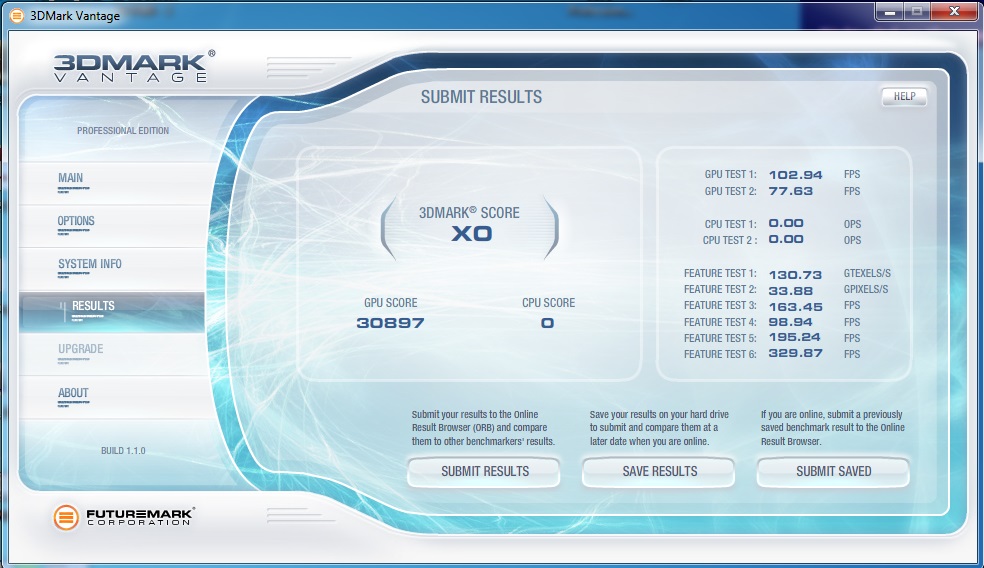Image resolution: width=984 pixels, height=568 pixels.
Task: Click Feature Test 1 value 130.73
Action: click(x=795, y=275)
